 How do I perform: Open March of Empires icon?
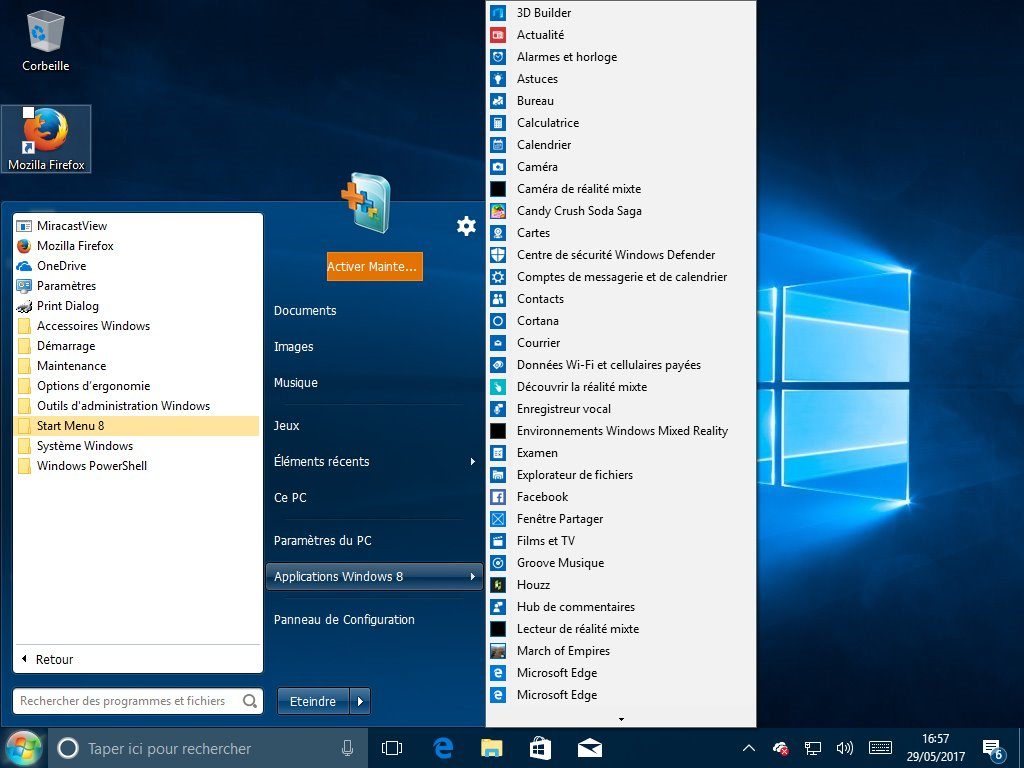point(498,651)
